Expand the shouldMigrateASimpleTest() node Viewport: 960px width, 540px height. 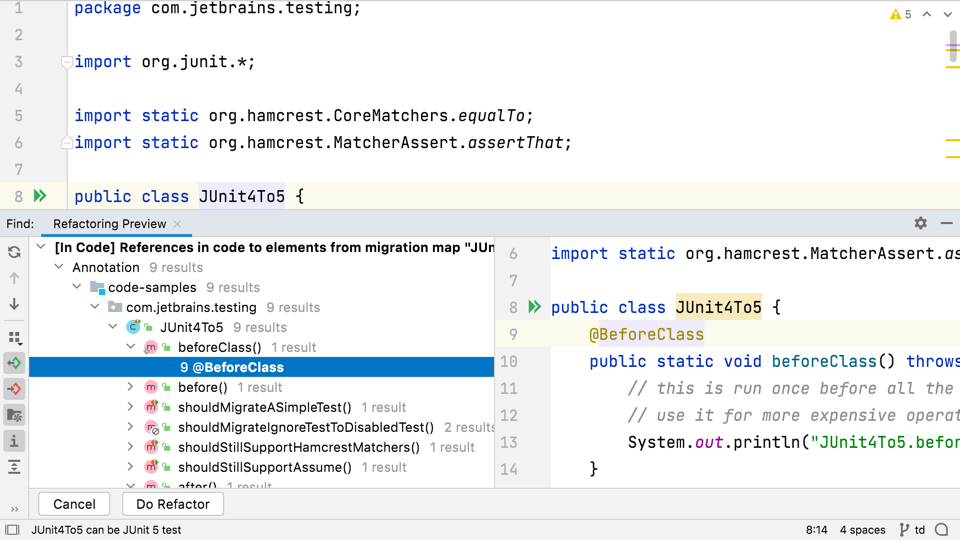[131, 407]
